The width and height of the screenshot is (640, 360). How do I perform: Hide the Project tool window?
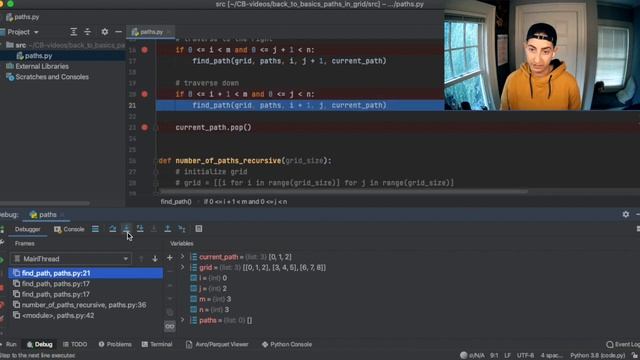pos(118,32)
